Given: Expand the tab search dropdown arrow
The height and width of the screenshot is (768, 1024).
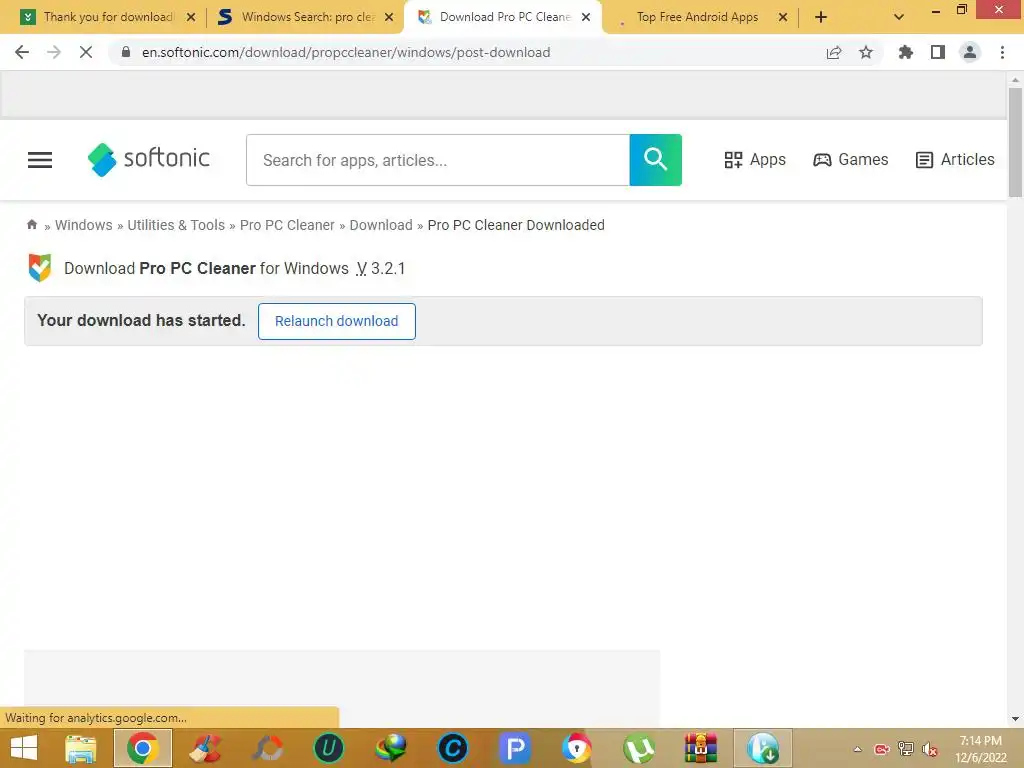Looking at the screenshot, I should click(899, 18).
